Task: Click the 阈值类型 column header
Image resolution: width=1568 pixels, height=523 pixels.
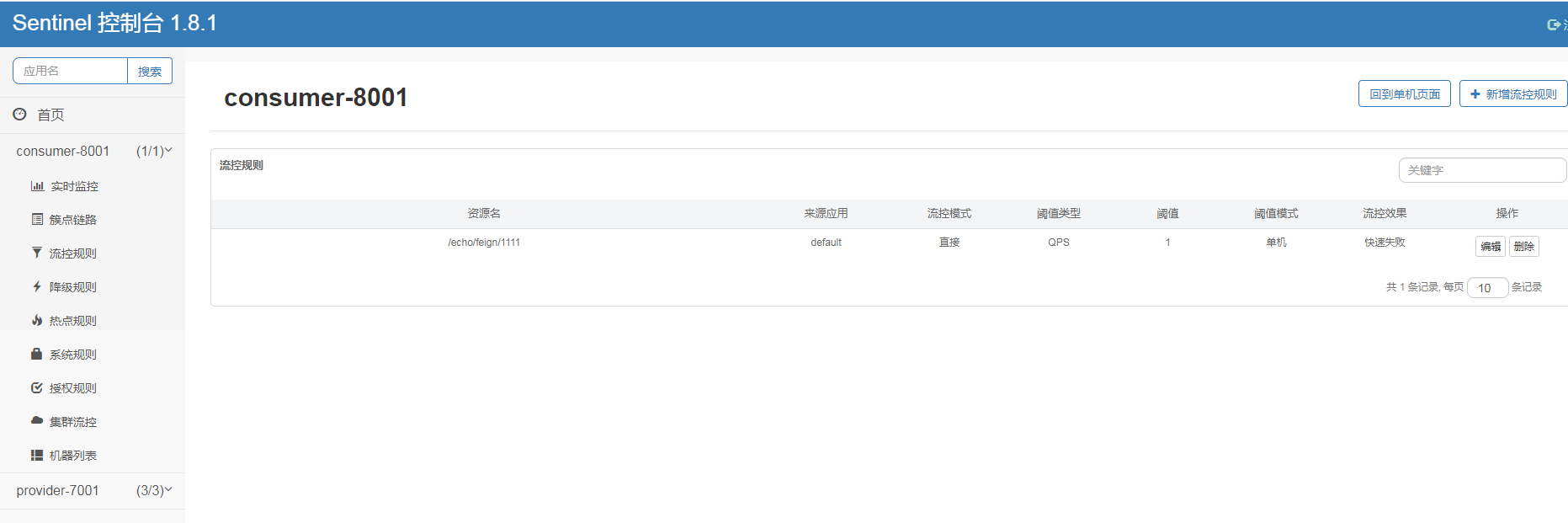Action: tap(1059, 214)
